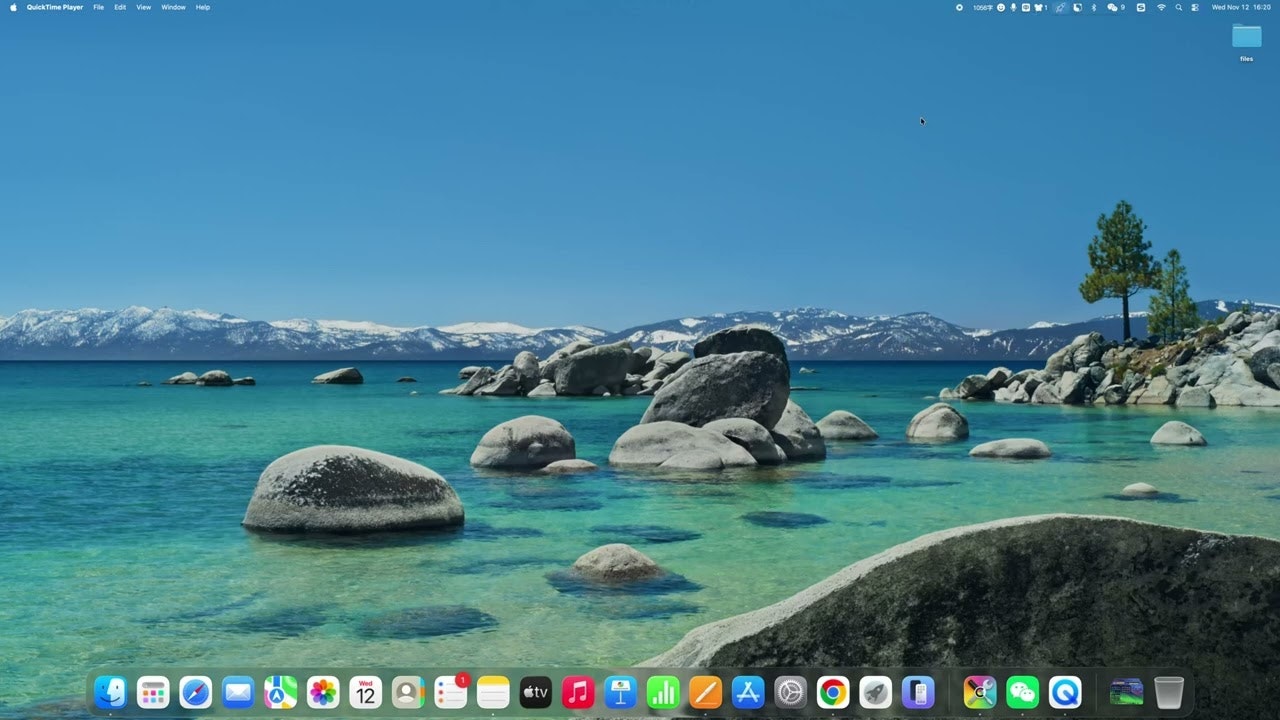
Task: Open the rocket app in the Dock
Action: [876, 692]
